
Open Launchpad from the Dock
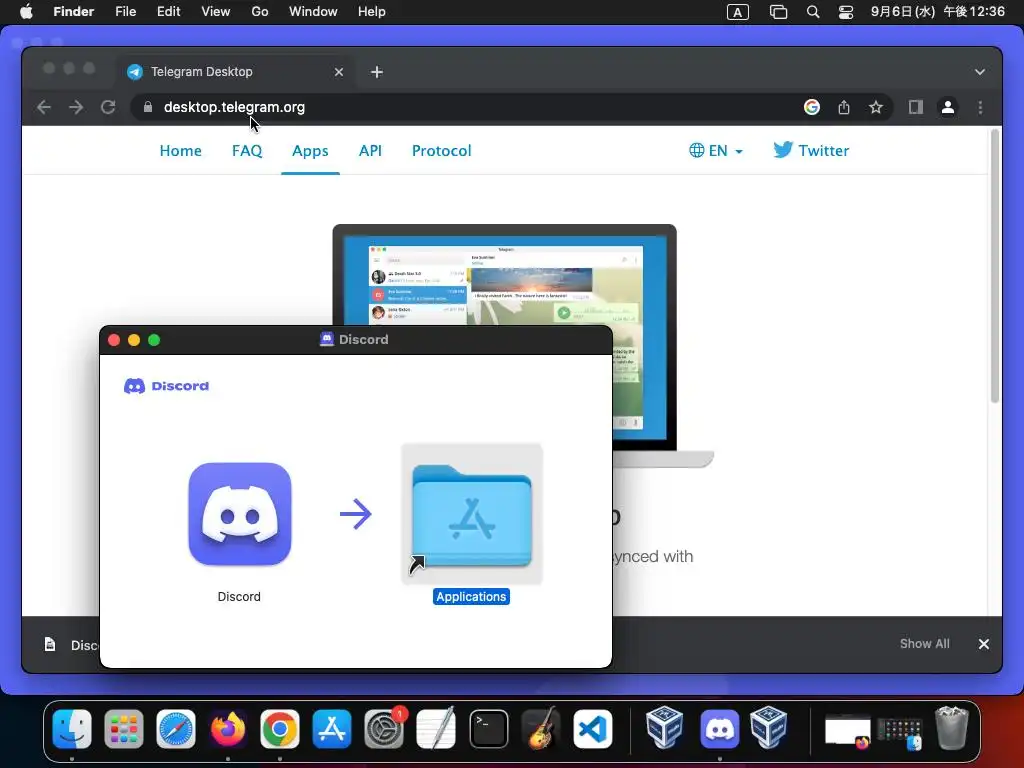coord(123,728)
